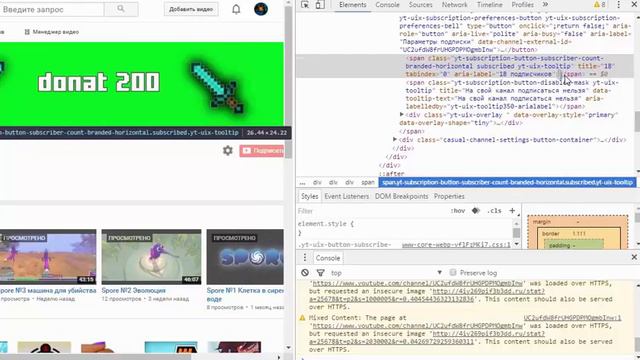Open the Spore №3 video thumbnail
The image size is (640, 360).
[x=48, y=257]
